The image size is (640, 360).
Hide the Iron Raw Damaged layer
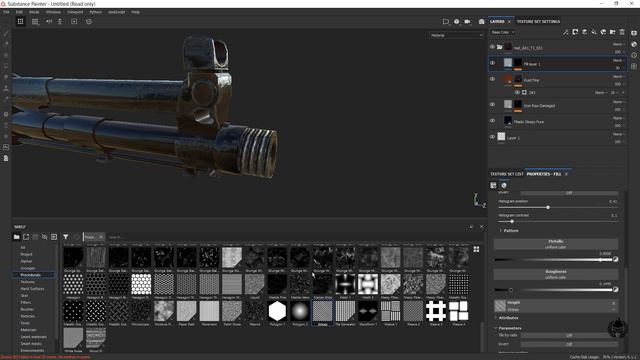[x=492, y=105]
